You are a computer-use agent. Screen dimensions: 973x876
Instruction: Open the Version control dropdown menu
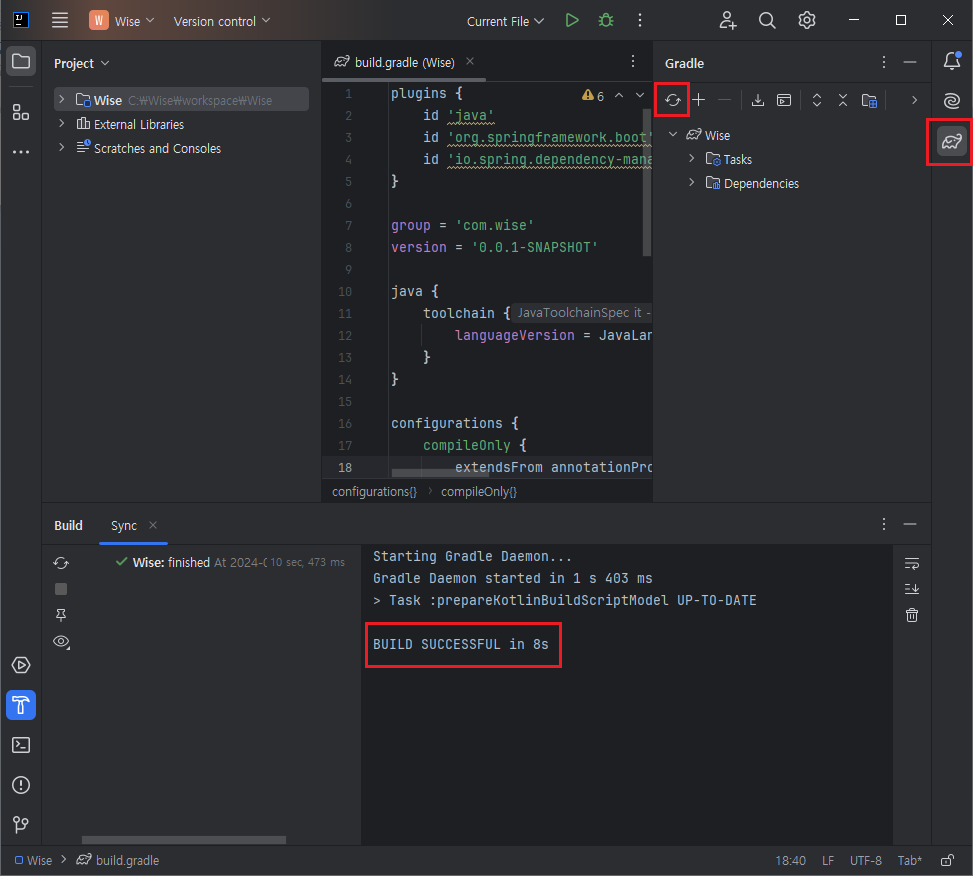[x=222, y=21]
